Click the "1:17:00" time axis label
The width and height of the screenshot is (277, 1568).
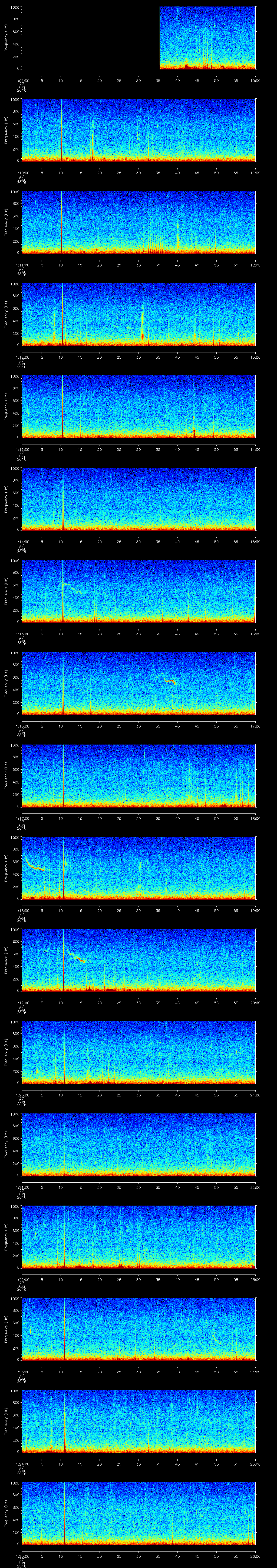click(22, 818)
